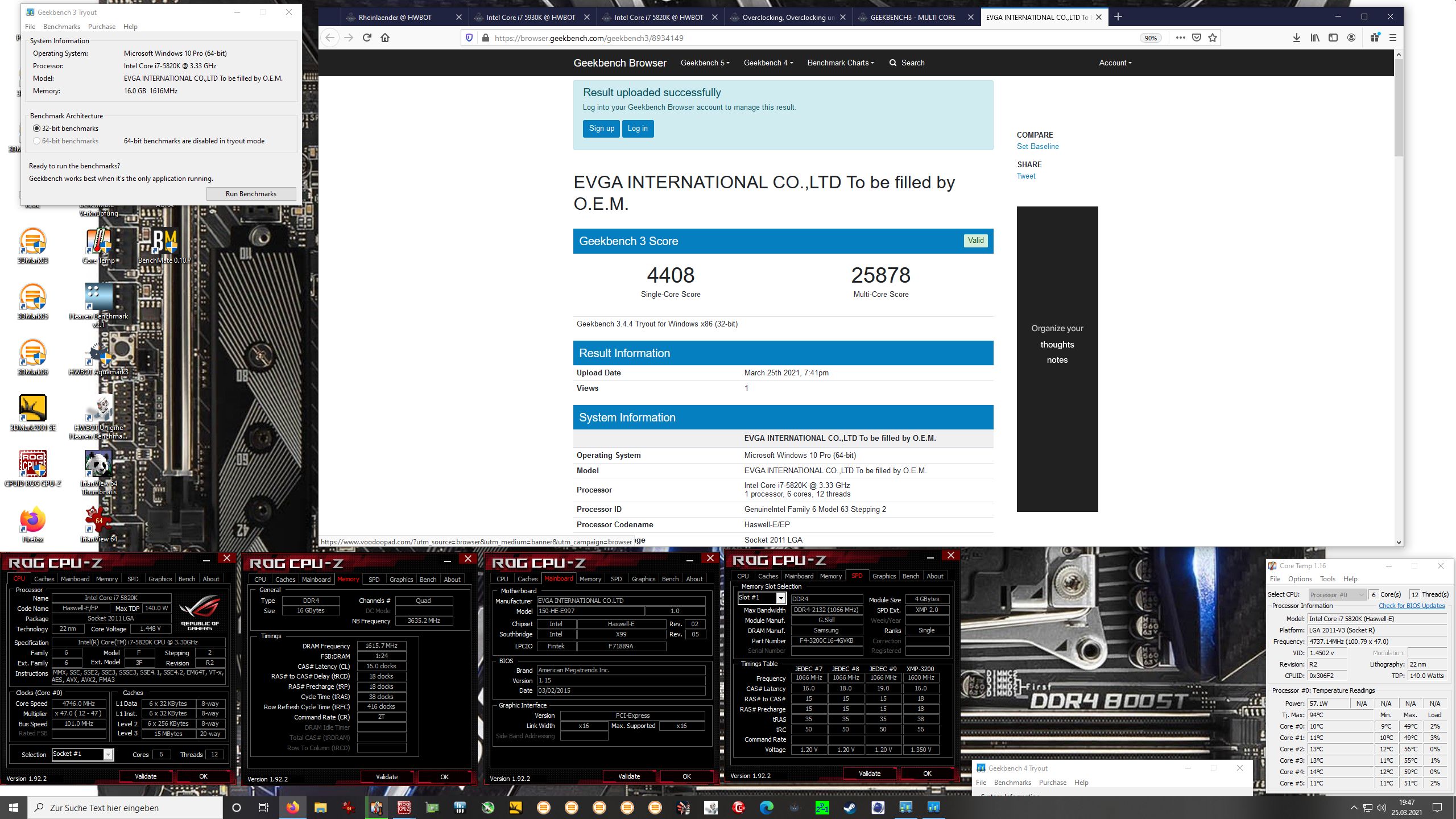Viewport: 1456px width, 819px height.
Task: Click the Firefox page vertical scrollbar
Action: tap(1399, 108)
